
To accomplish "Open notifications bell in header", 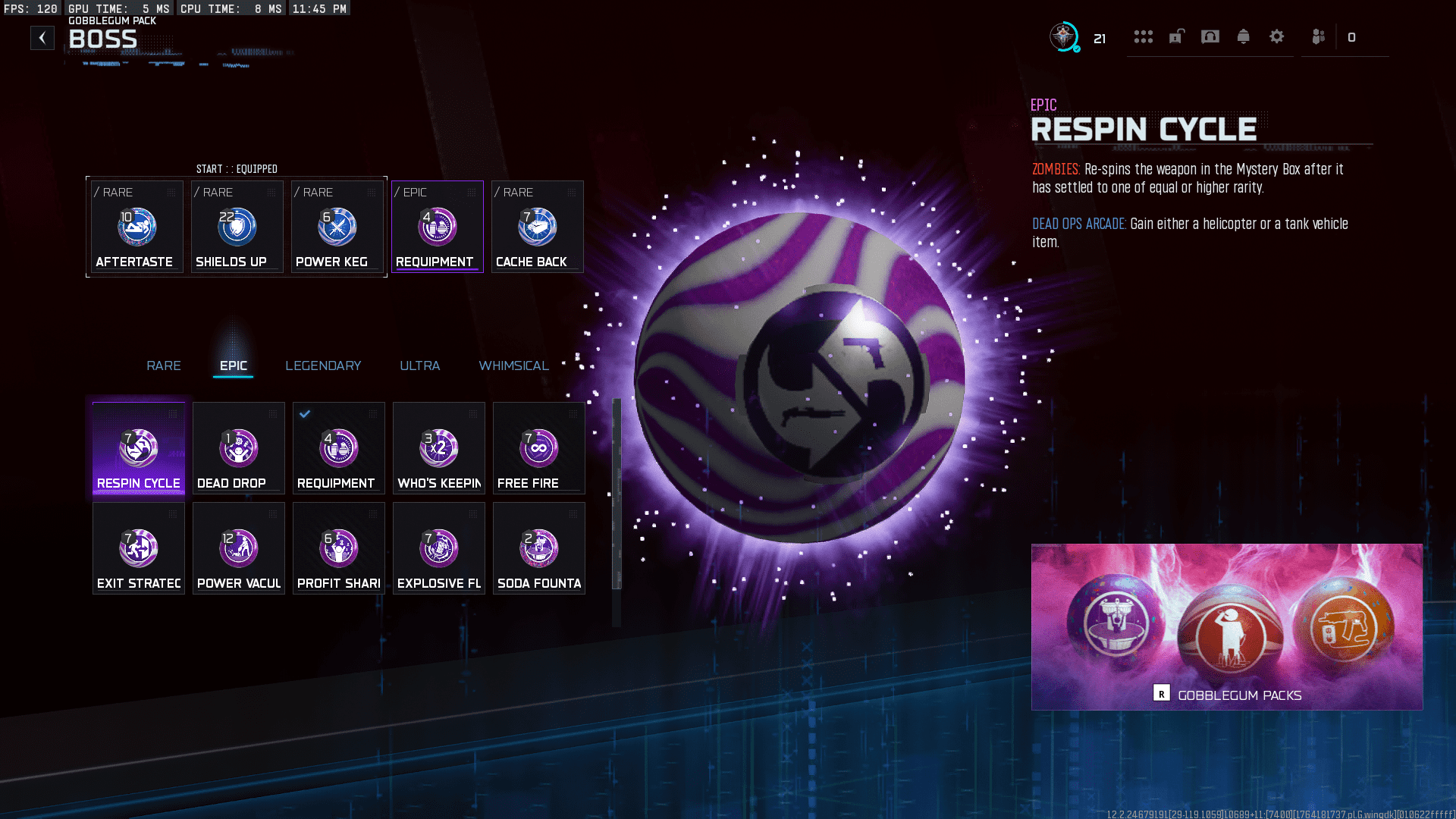I will coord(1243,36).
